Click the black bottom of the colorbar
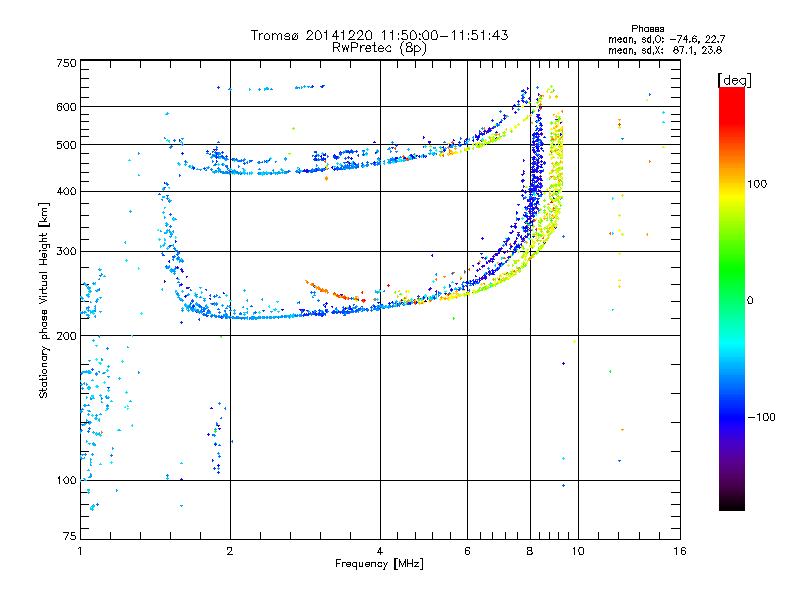 coord(732,503)
